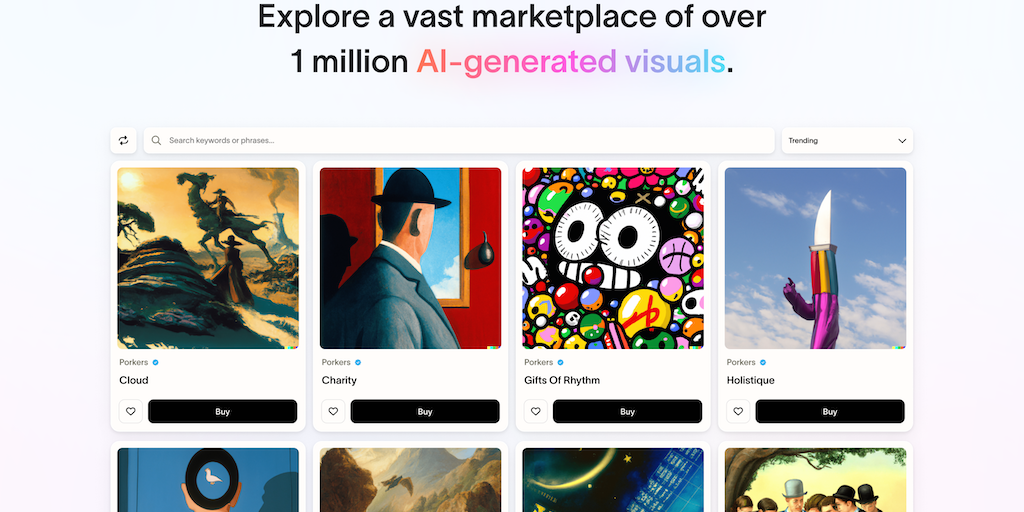1024x512 pixels.
Task: Open the Cloud artwork thumbnail
Action: pyautogui.click(x=208, y=258)
